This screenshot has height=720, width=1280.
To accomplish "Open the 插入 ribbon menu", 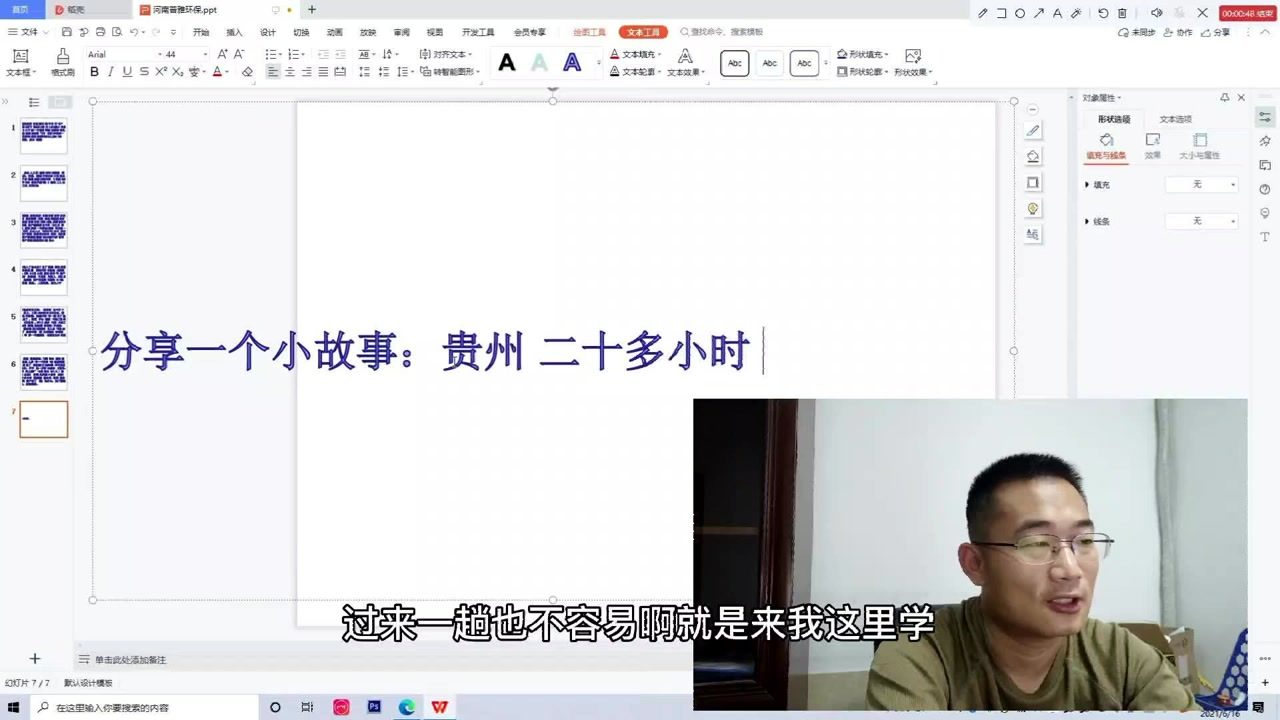I will click(234, 32).
